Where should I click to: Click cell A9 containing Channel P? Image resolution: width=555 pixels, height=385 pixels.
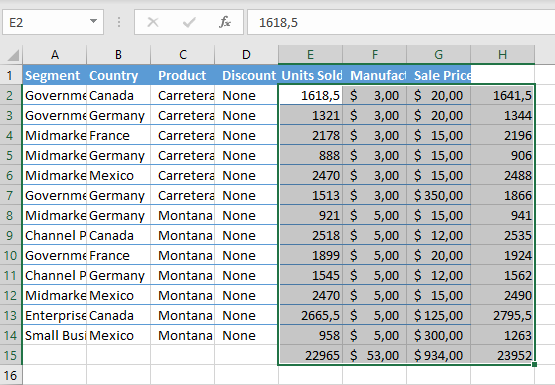[x=55, y=235]
